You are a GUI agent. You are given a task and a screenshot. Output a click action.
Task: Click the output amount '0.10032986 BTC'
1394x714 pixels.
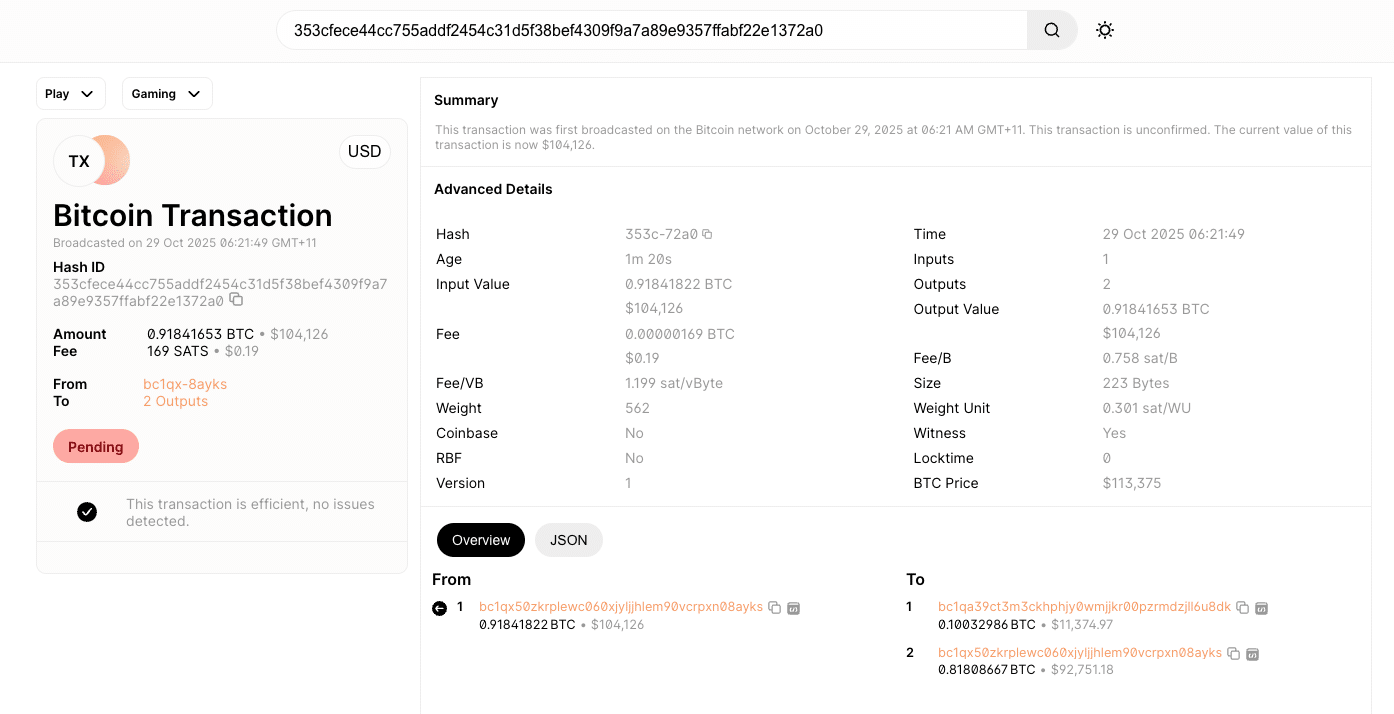tap(987, 625)
